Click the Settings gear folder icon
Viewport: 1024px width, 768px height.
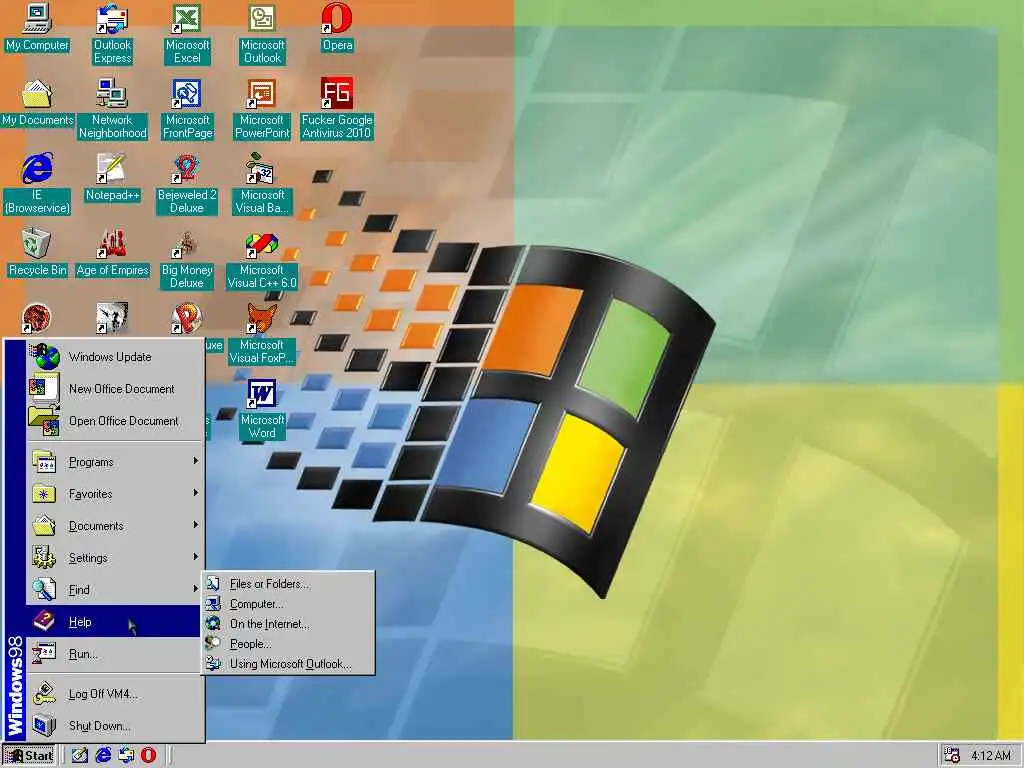point(44,558)
